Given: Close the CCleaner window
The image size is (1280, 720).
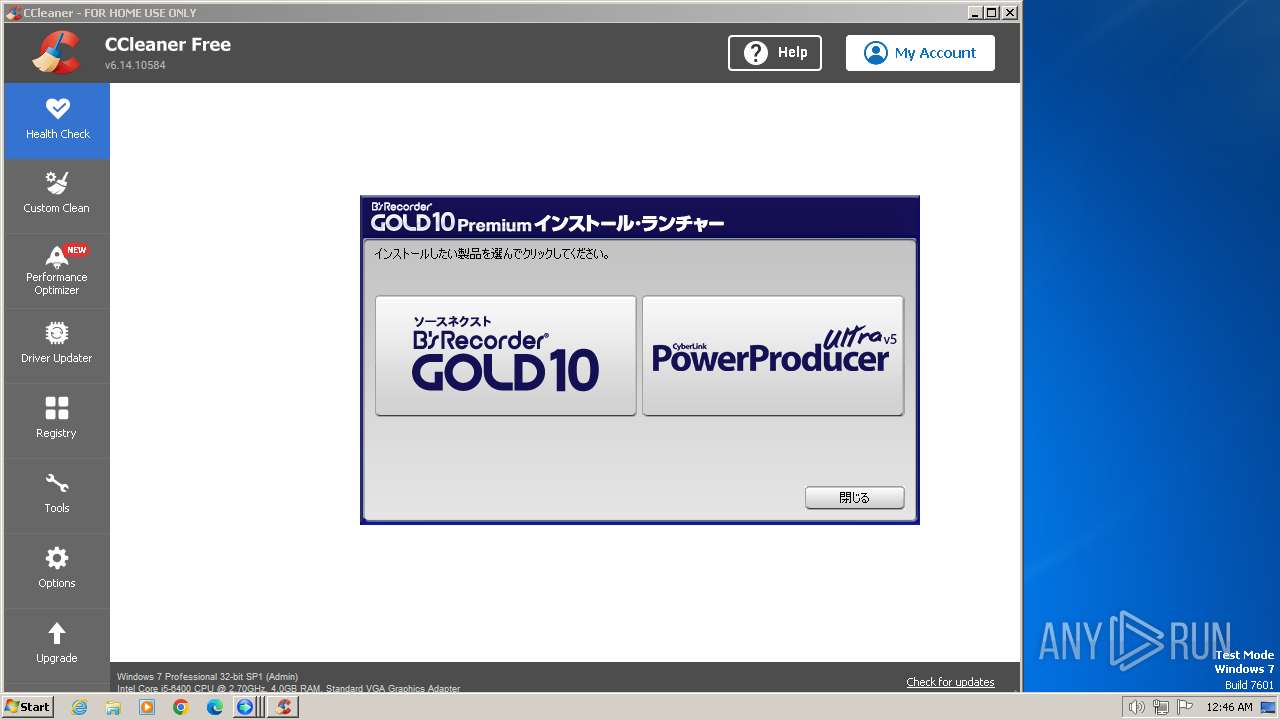Looking at the screenshot, I should coord(1010,12).
